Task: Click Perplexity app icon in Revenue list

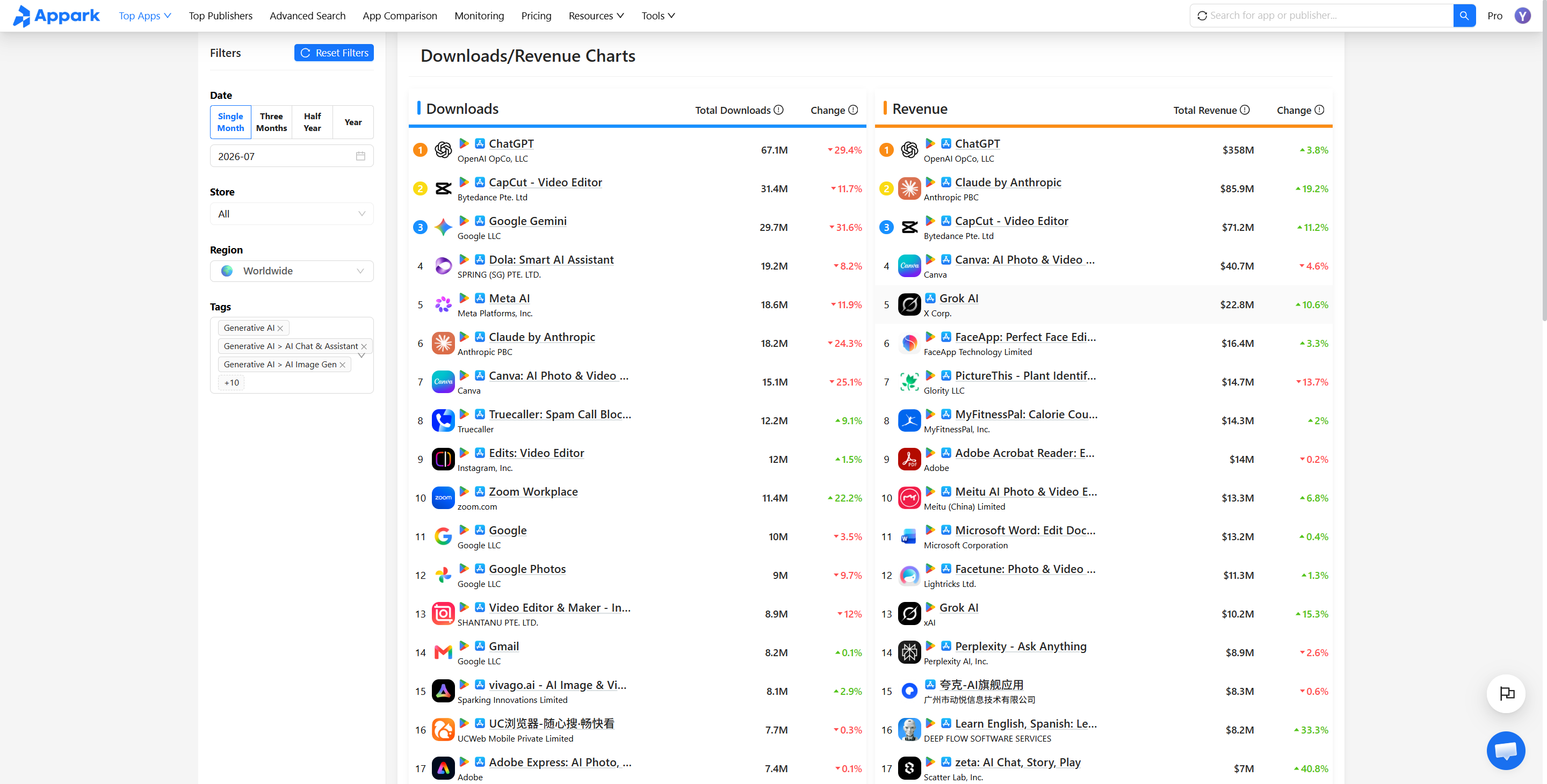Action: (909, 652)
